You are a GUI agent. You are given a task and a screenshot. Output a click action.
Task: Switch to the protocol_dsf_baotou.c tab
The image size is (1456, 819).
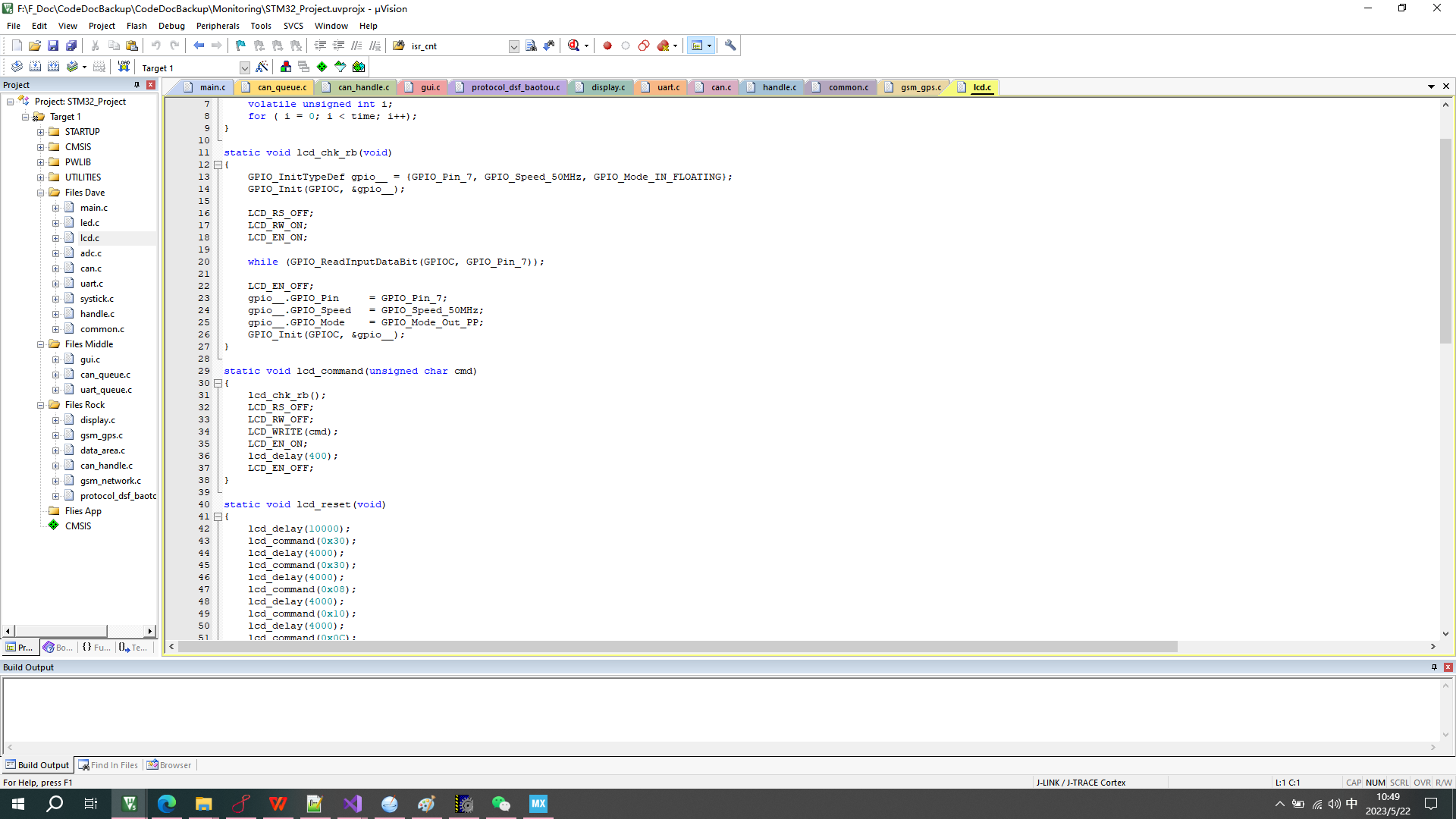pyautogui.click(x=508, y=87)
